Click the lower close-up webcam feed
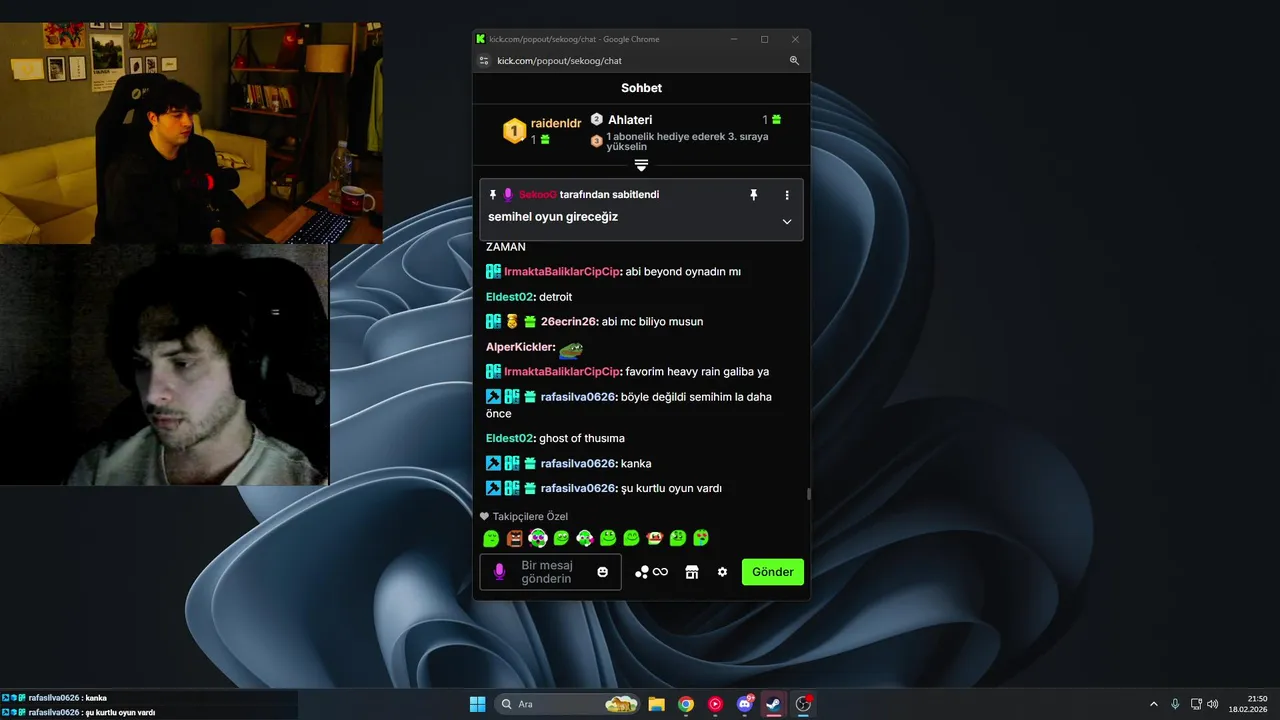The width and height of the screenshot is (1280, 720). pos(164,365)
